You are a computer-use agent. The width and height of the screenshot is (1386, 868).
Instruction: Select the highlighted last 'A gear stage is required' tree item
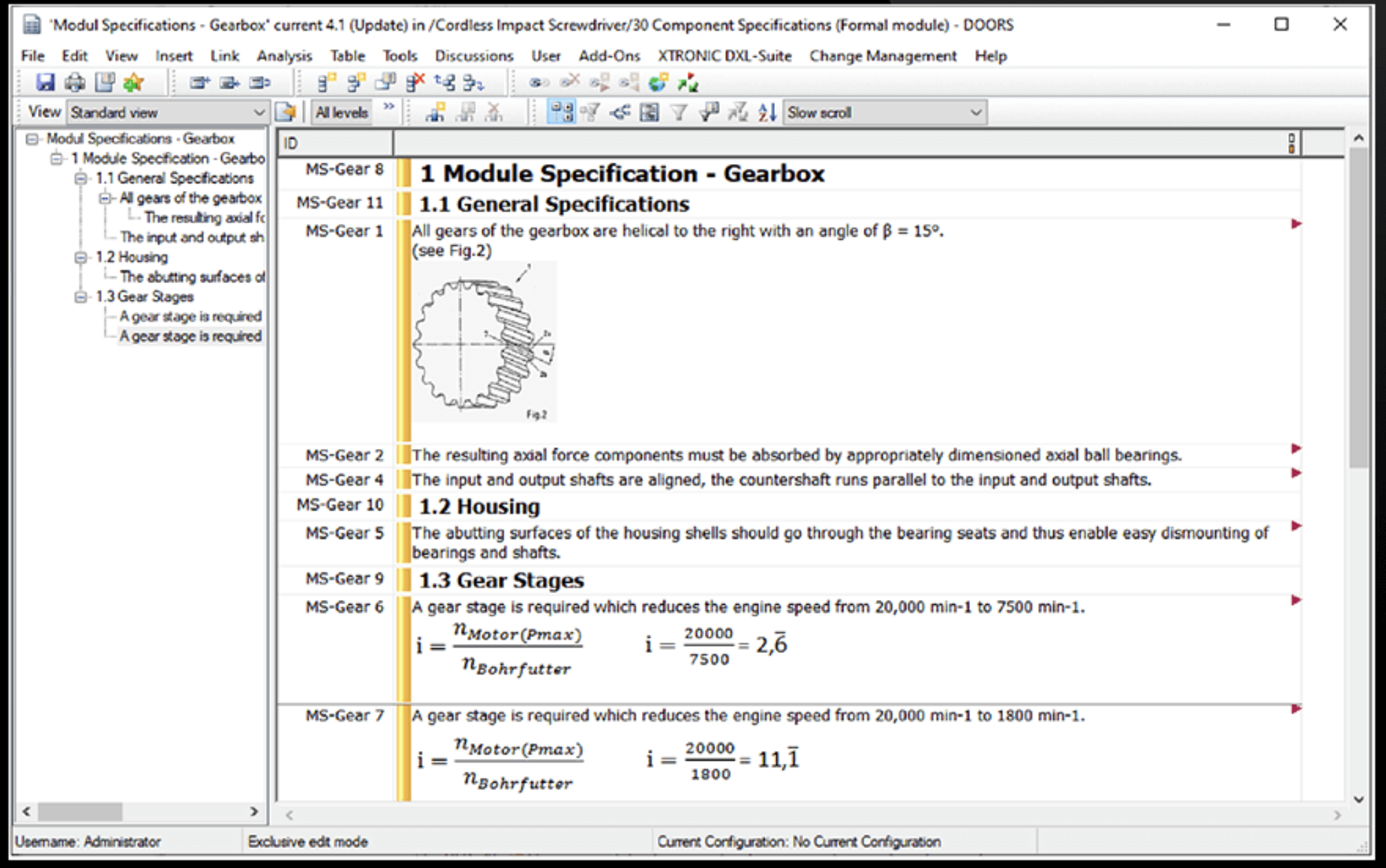click(190, 336)
